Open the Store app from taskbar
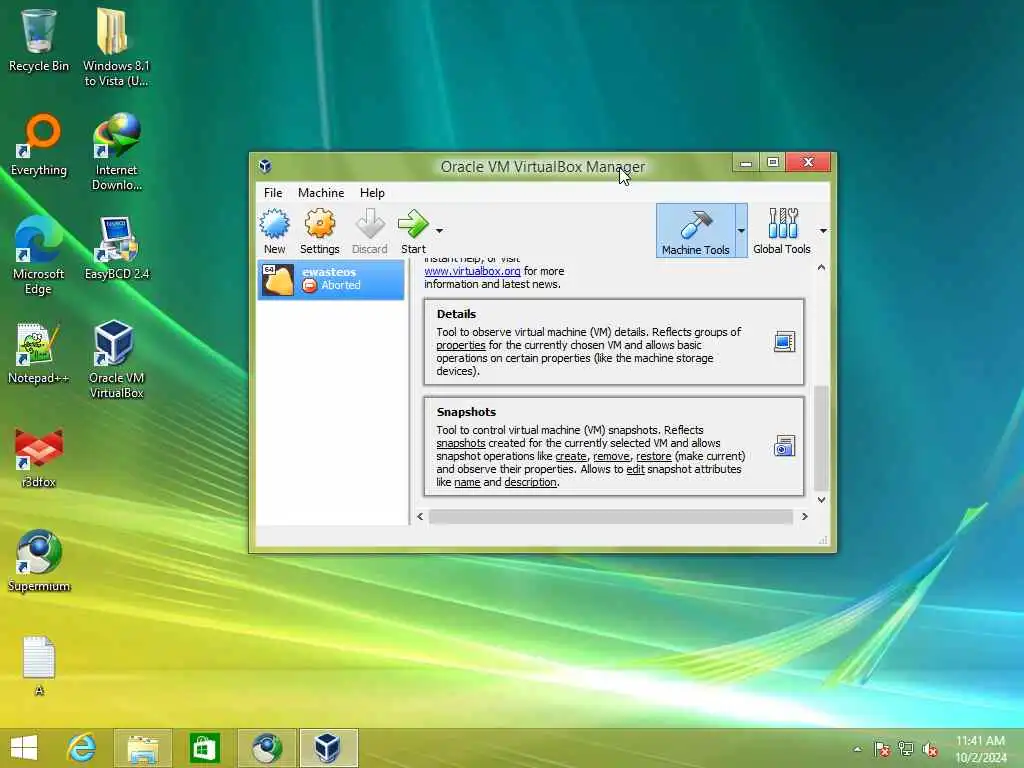Viewport: 1024px width, 768px height. point(204,748)
